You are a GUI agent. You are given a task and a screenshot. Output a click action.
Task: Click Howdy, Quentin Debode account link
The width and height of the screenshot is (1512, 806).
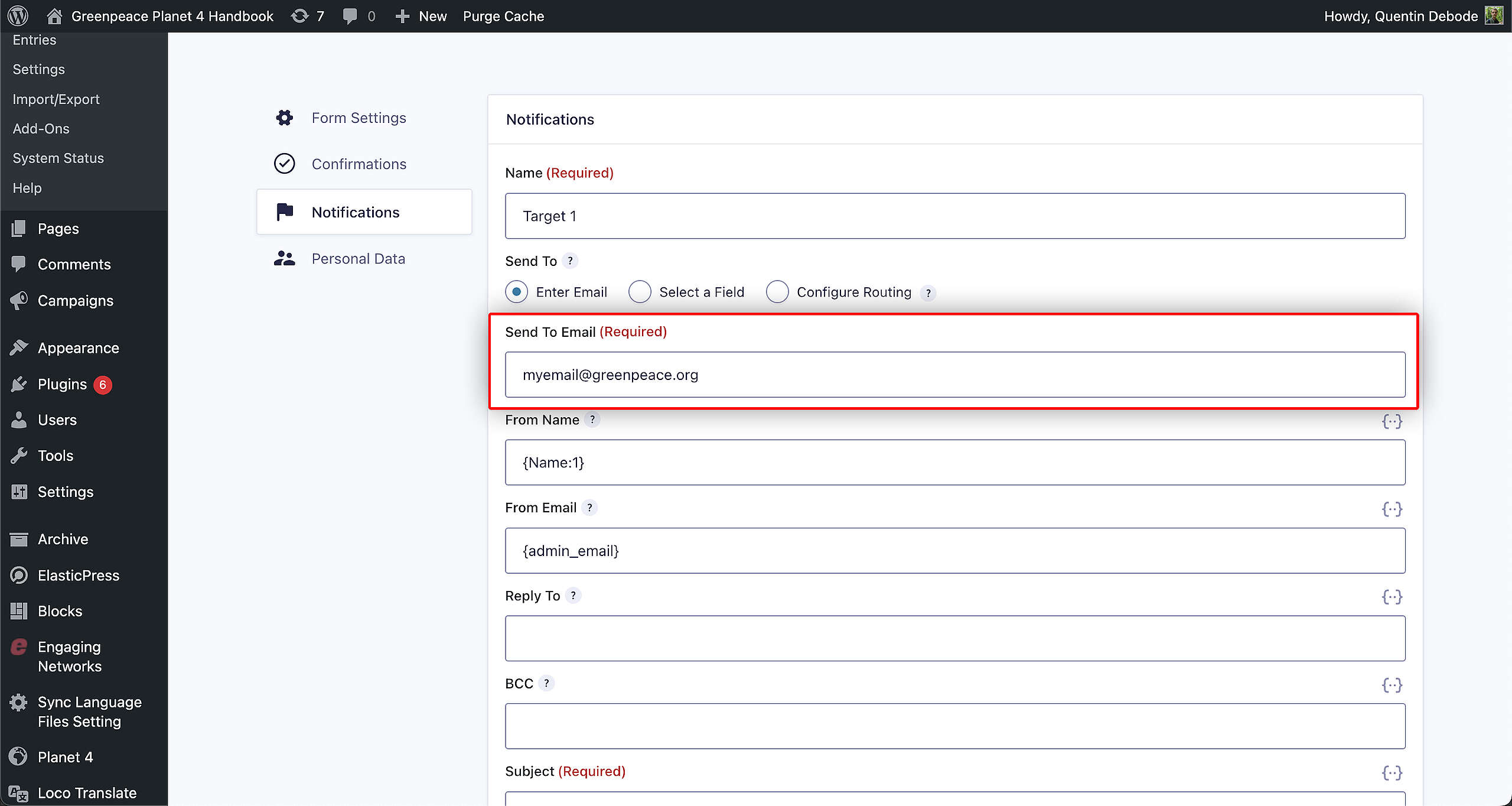[1400, 16]
